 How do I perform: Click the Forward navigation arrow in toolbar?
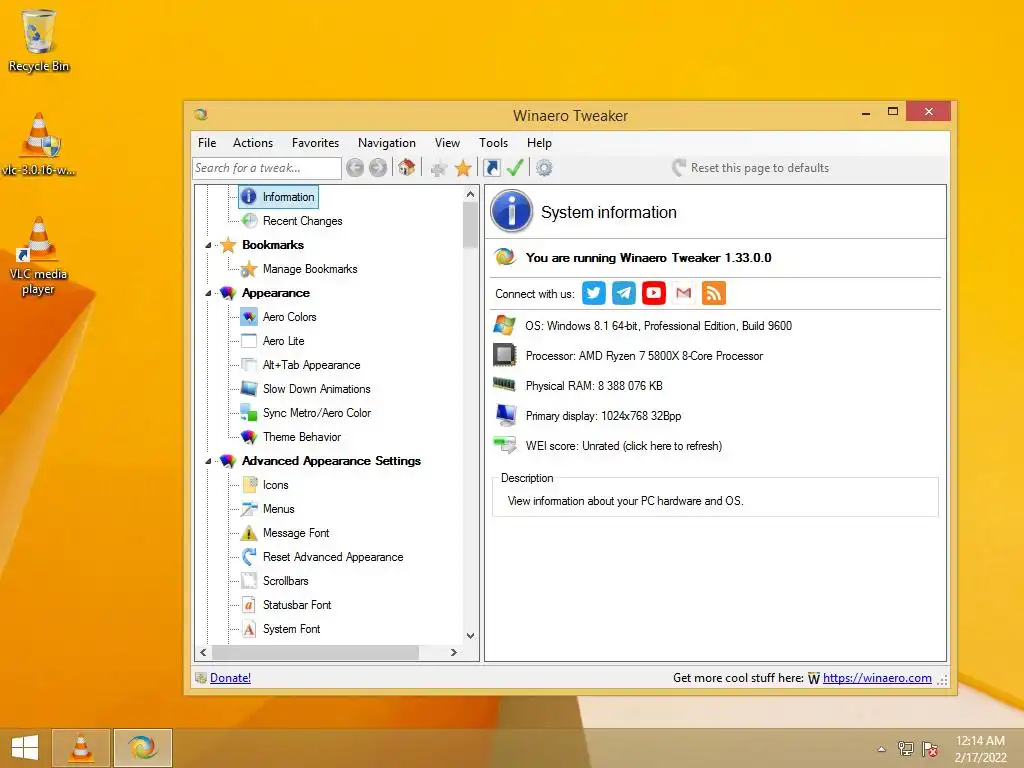point(377,168)
